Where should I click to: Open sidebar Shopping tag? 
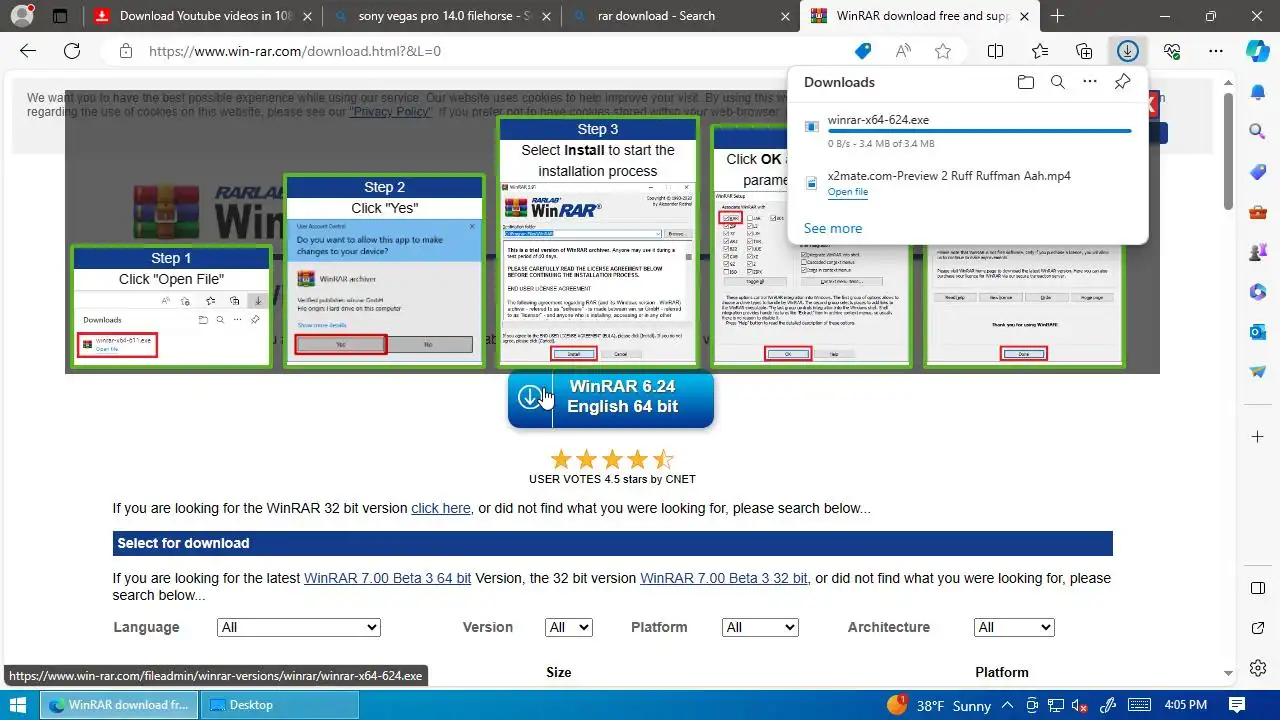click(x=1258, y=172)
